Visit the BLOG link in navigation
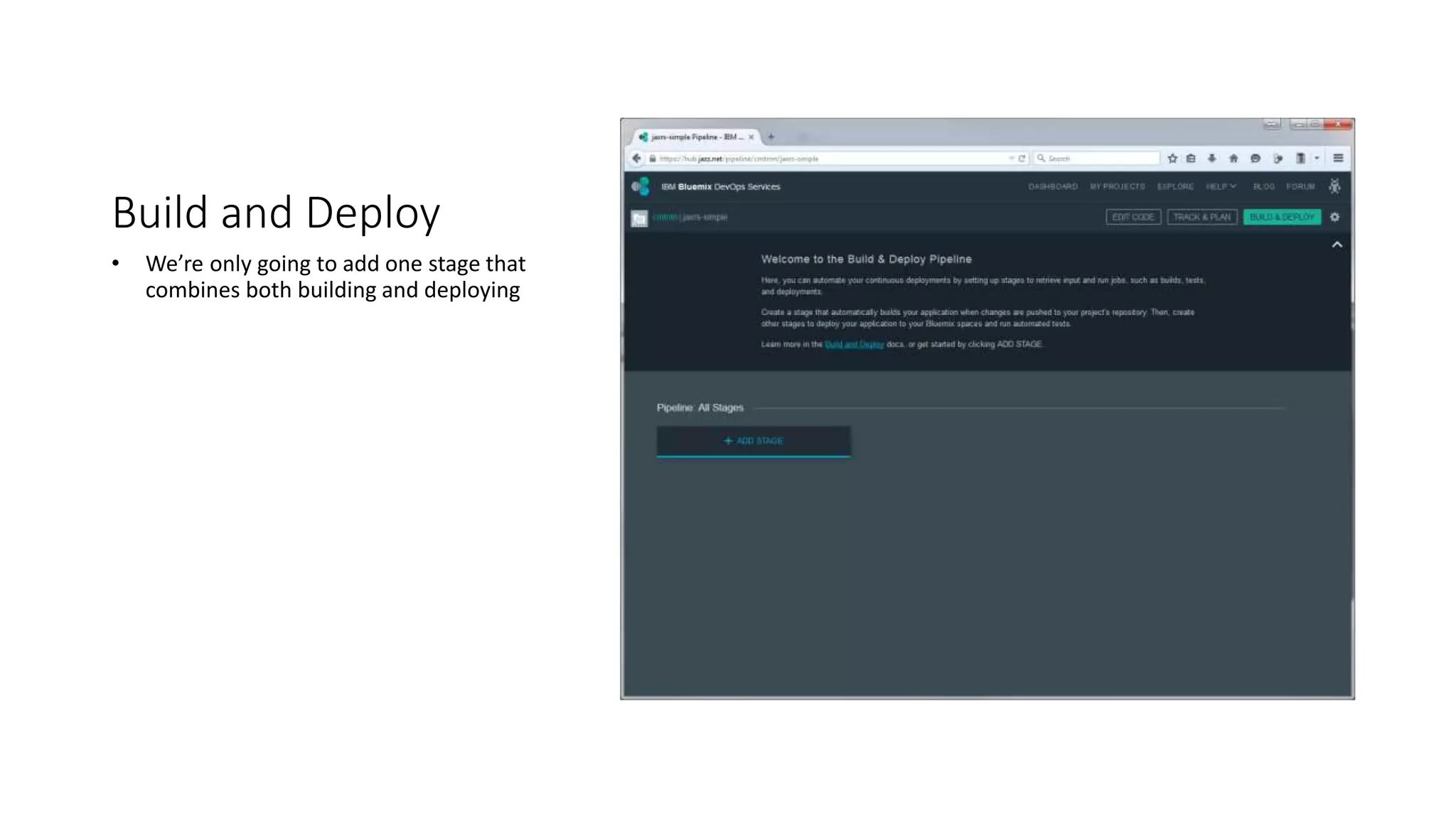 (1263, 186)
